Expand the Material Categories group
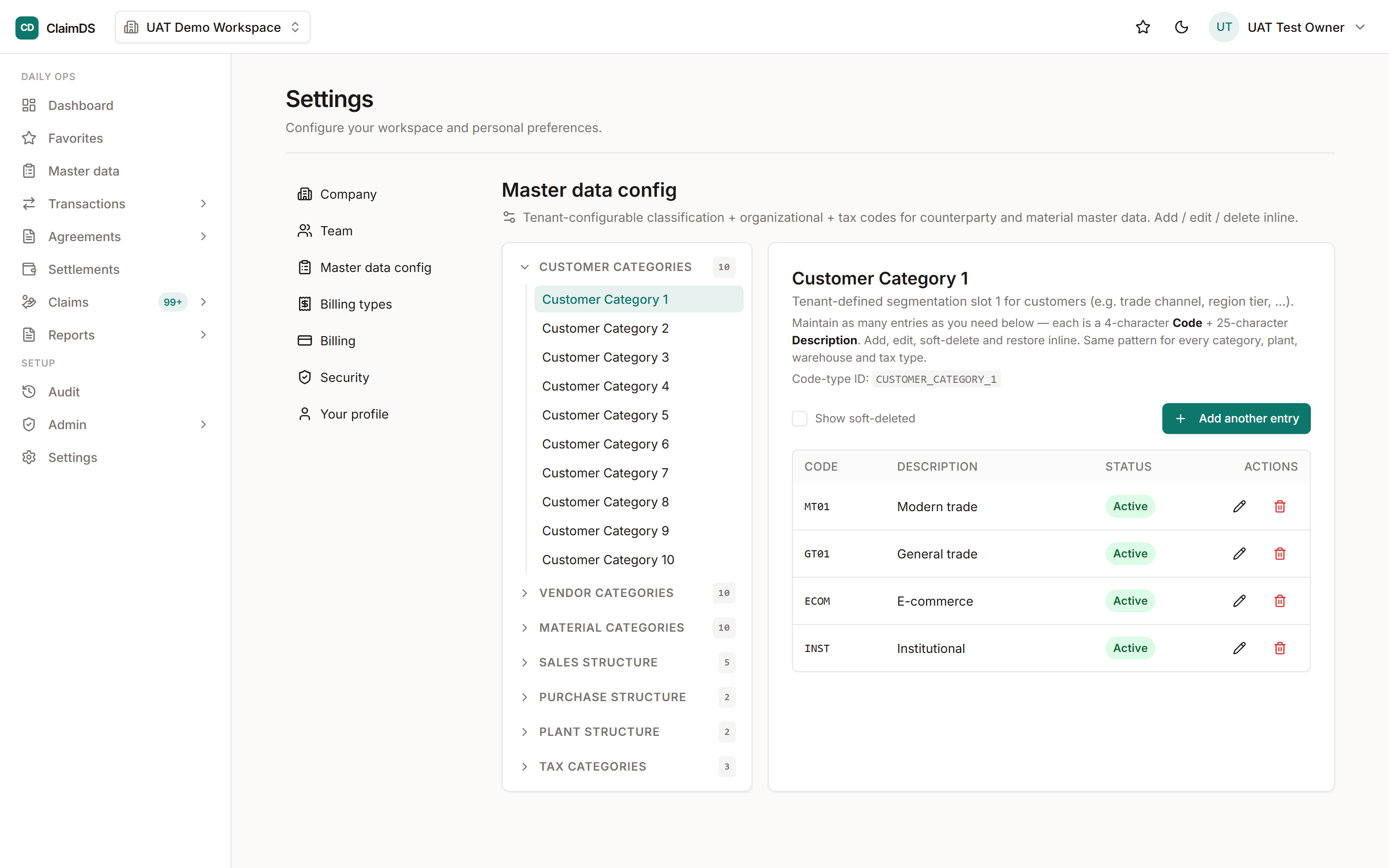This screenshot has height=868, width=1389. pyautogui.click(x=627, y=627)
